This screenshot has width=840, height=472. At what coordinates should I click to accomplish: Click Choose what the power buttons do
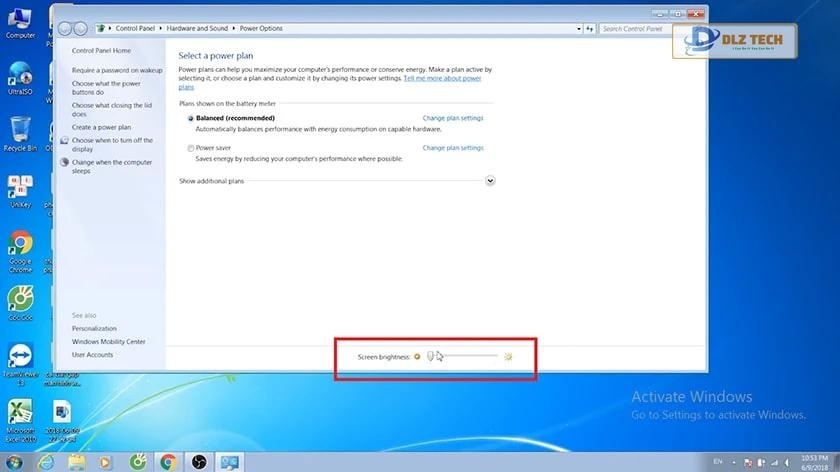pos(106,88)
